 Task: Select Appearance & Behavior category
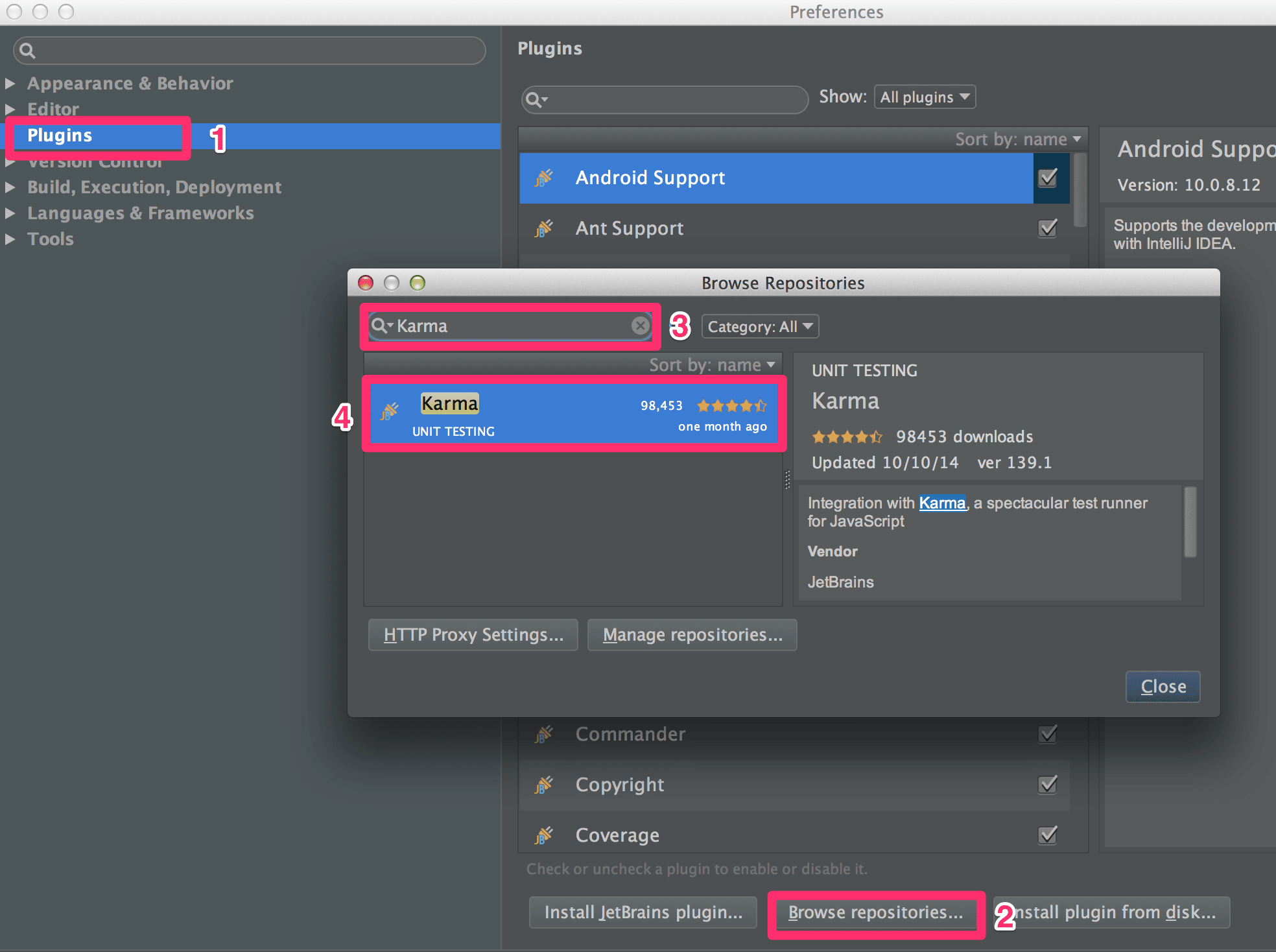[x=130, y=84]
